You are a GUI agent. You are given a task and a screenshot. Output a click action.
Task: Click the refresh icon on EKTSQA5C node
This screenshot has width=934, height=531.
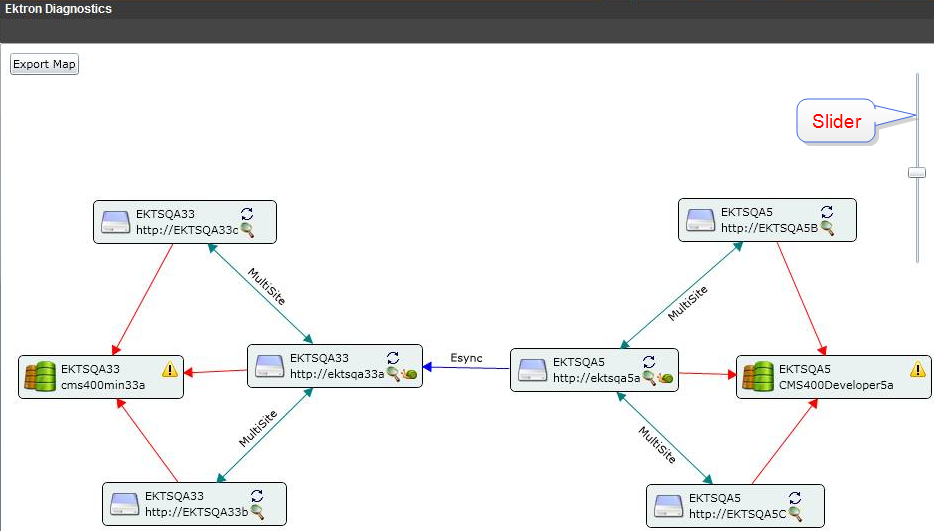(x=795, y=498)
